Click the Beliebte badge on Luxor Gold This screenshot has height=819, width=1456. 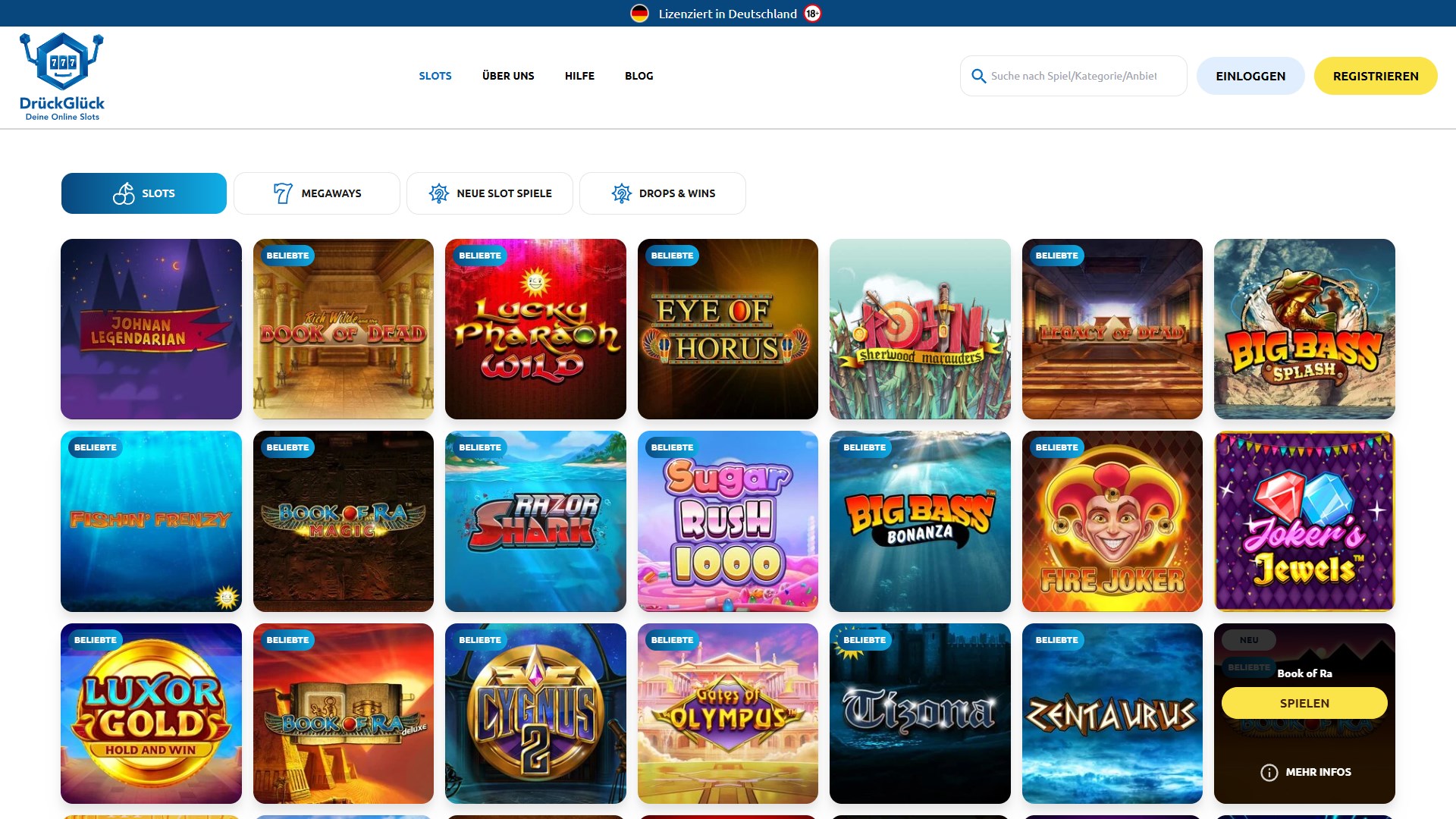tap(96, 640)
